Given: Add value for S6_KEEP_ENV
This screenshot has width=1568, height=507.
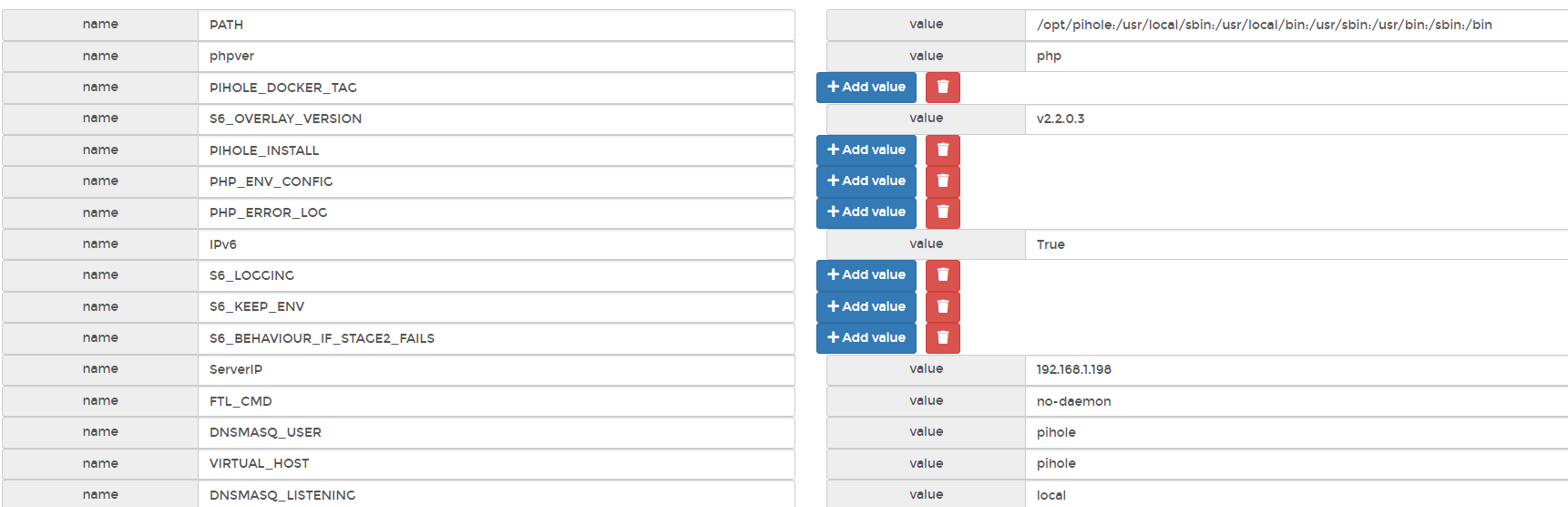Looking at the screenshot, I should click(866, 307).
